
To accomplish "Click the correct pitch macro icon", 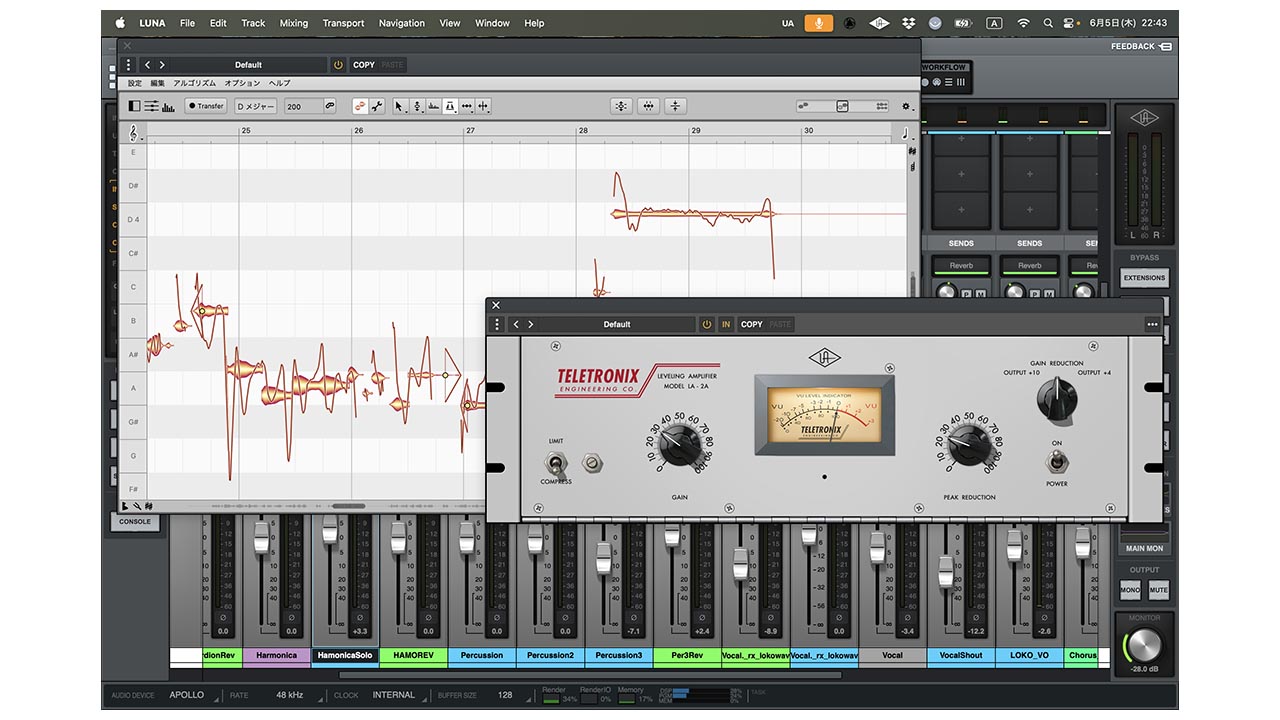I will click(x=621, y=106).
